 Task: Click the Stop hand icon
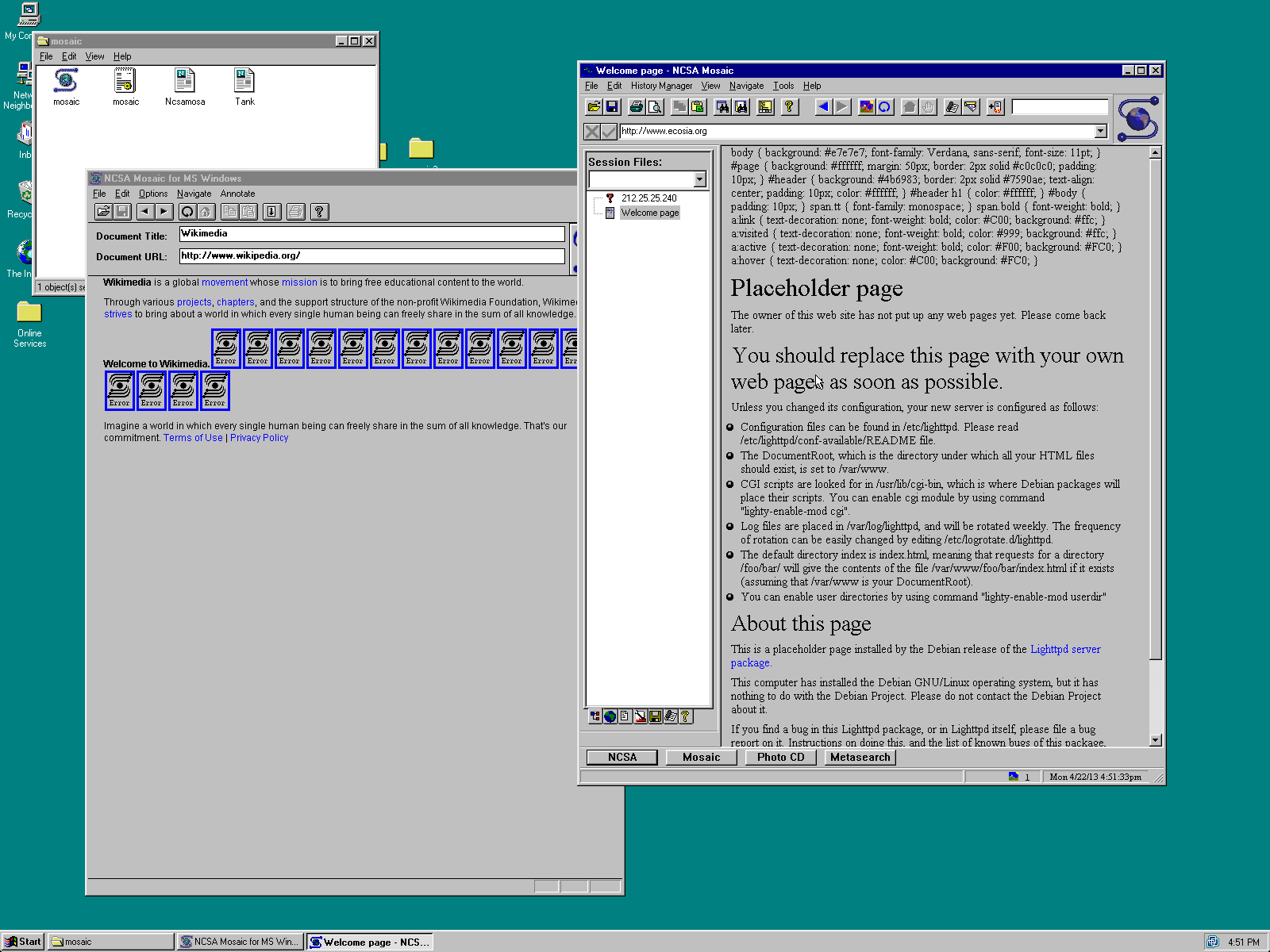click(928, 106)
